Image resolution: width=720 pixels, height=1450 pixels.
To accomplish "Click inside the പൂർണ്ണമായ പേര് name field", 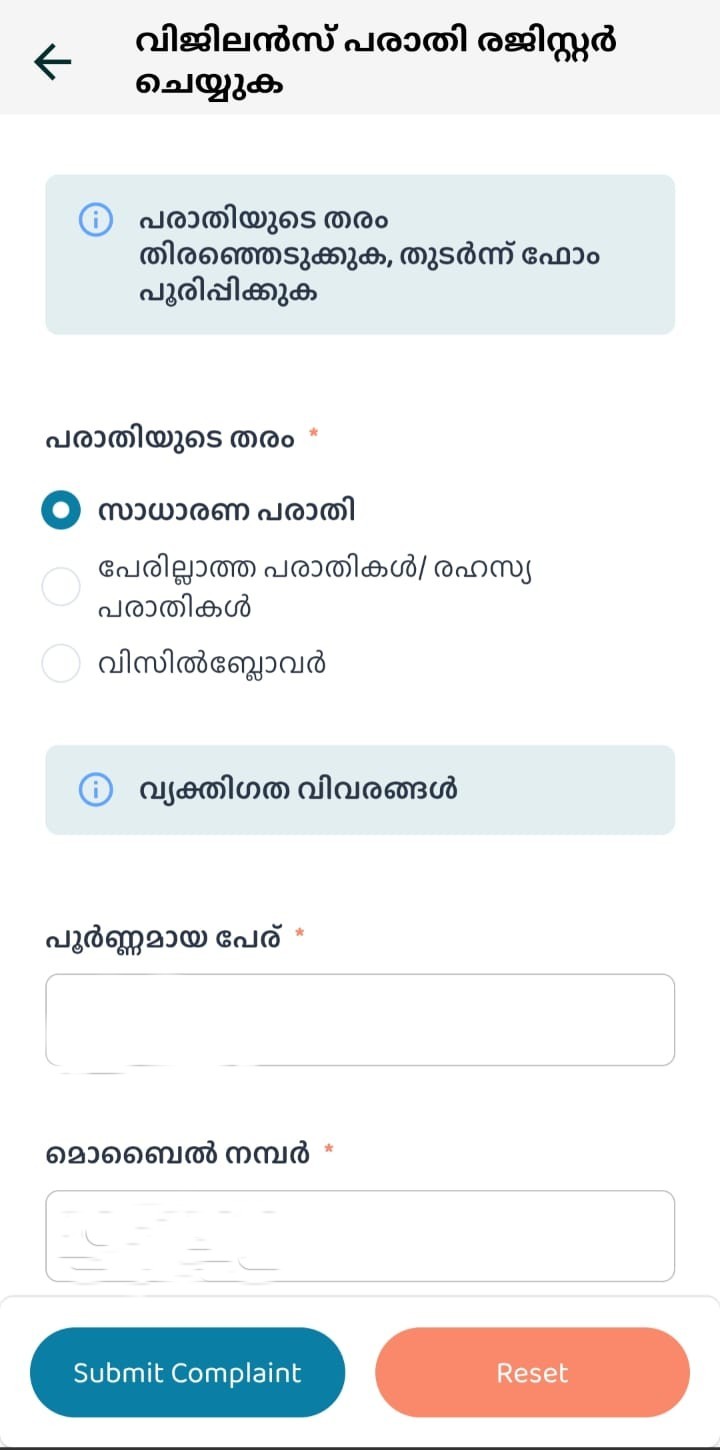I will coord(360,1018).
